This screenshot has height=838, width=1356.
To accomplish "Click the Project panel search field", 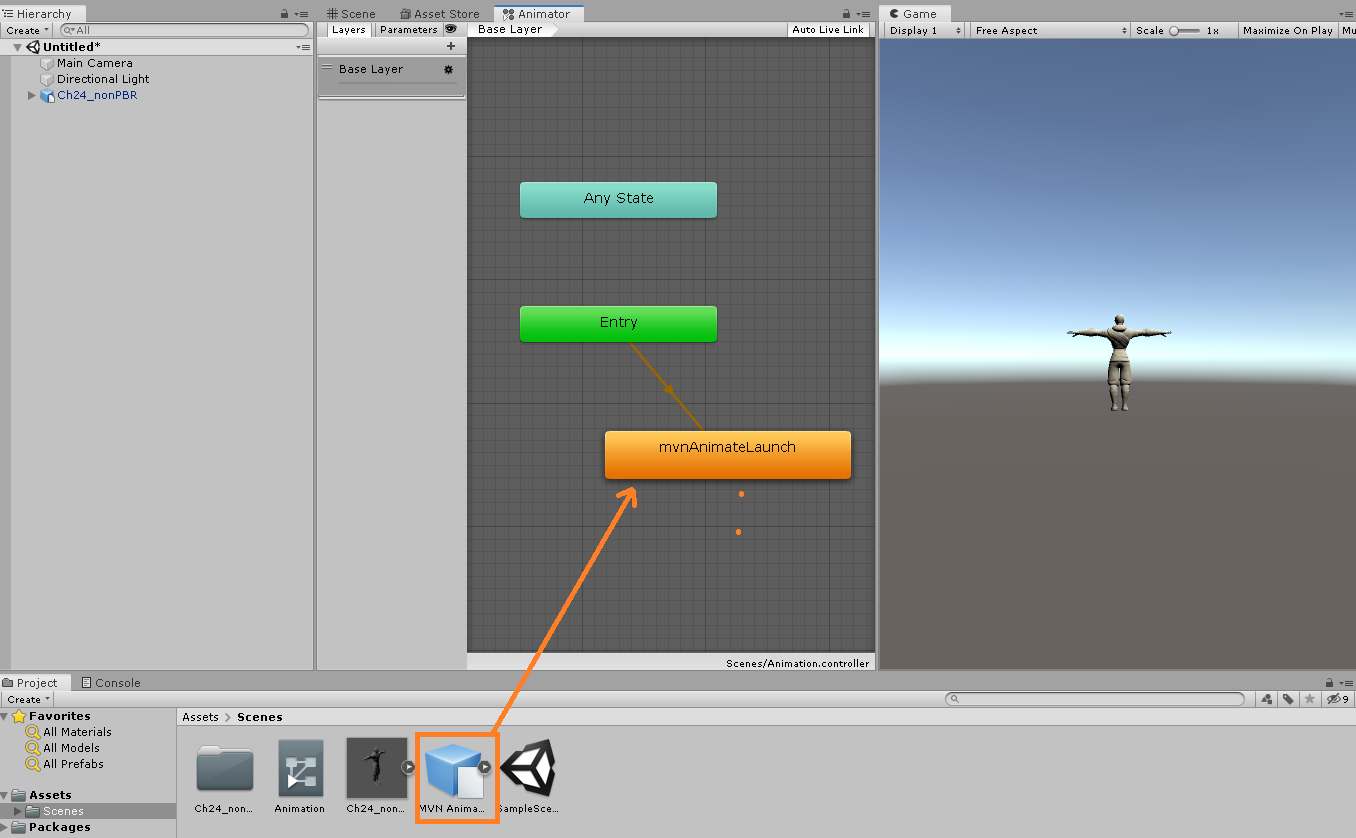I will (1095, 699).
